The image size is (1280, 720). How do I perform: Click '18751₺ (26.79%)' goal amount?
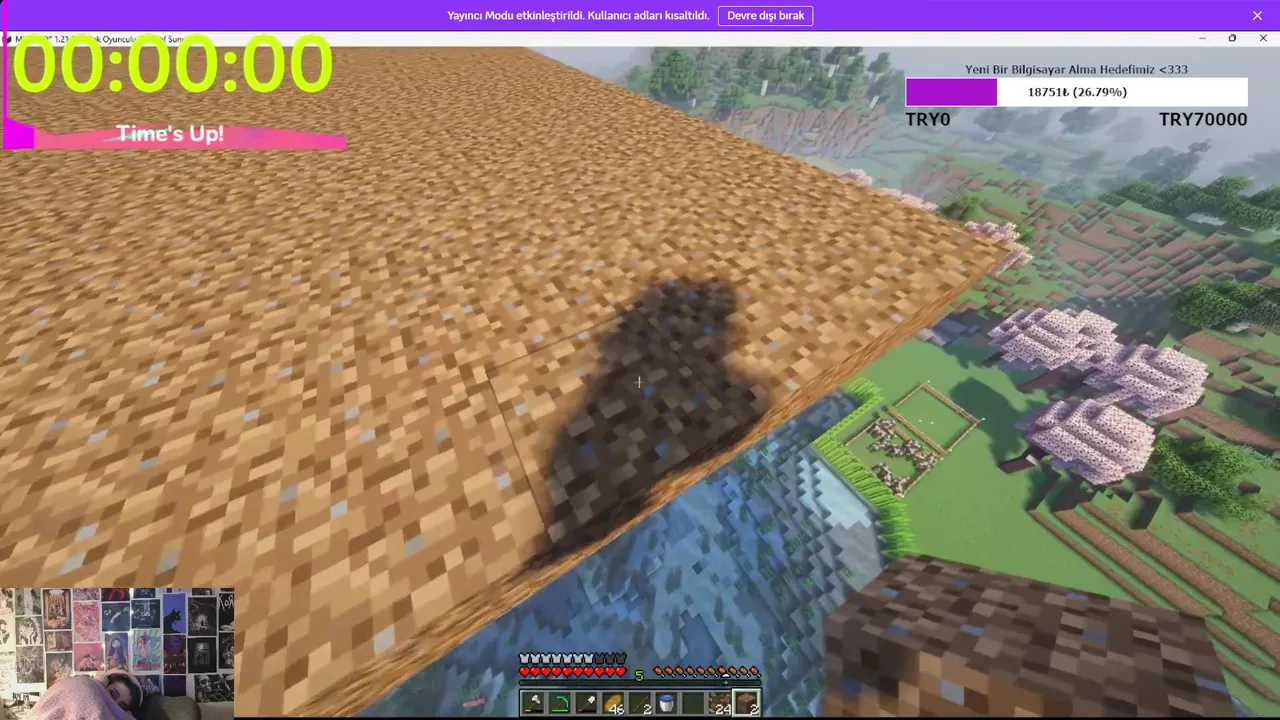click(1077, 92)
